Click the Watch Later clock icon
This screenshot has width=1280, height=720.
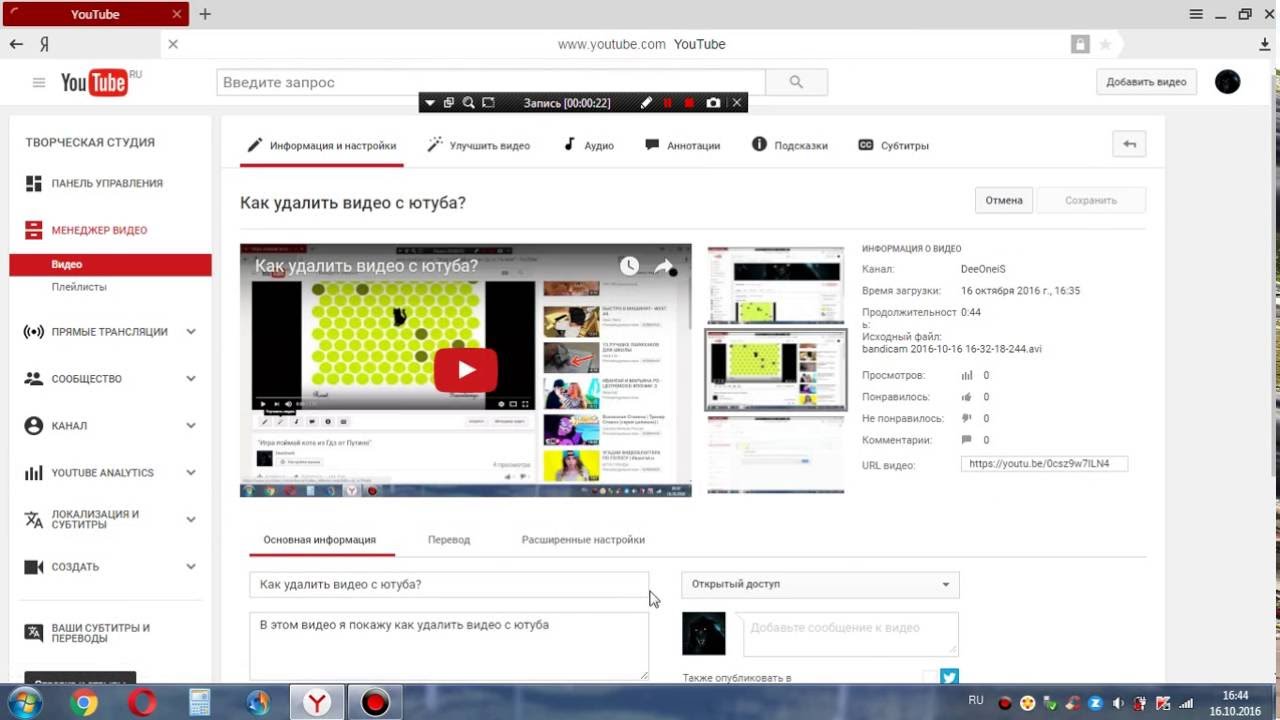(629, 266)
